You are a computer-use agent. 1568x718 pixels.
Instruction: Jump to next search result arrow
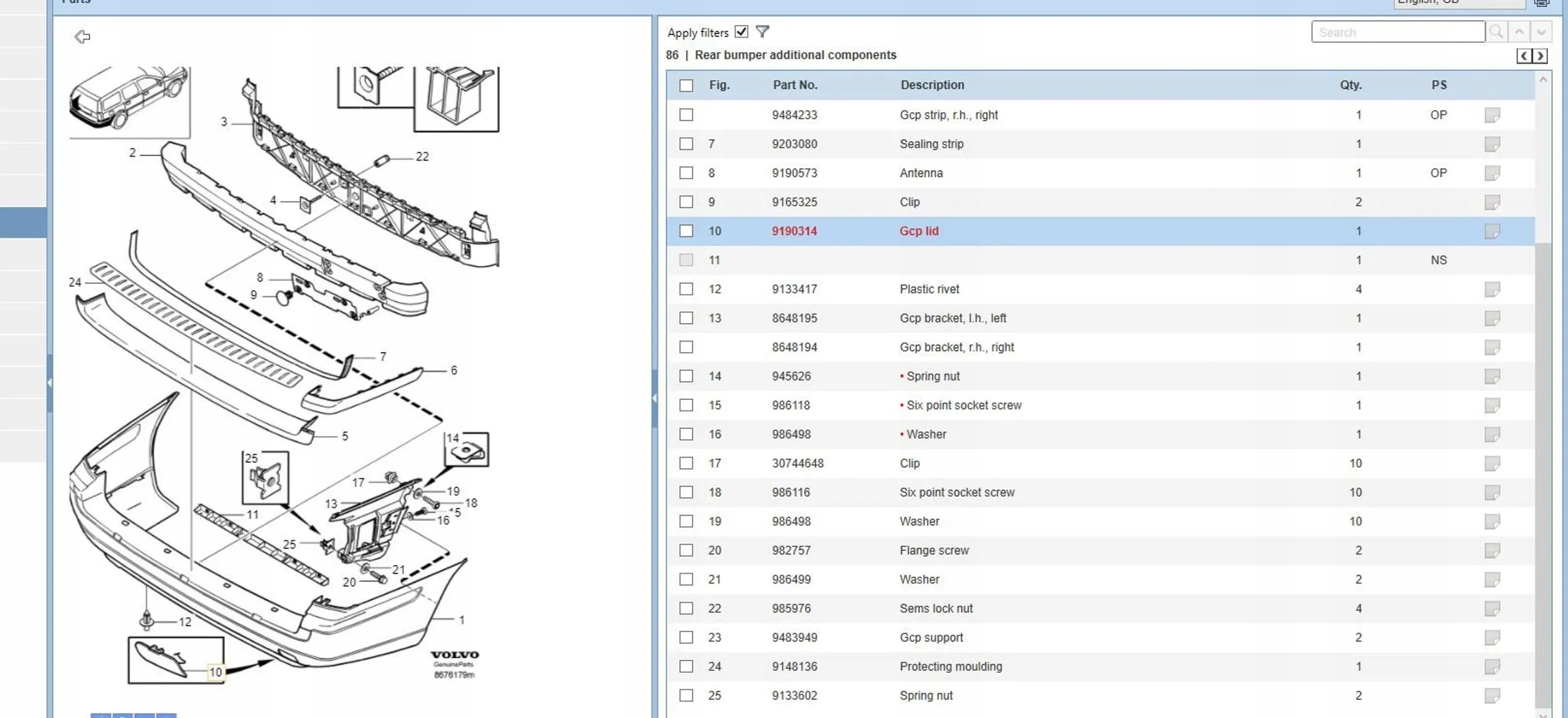1541,32
